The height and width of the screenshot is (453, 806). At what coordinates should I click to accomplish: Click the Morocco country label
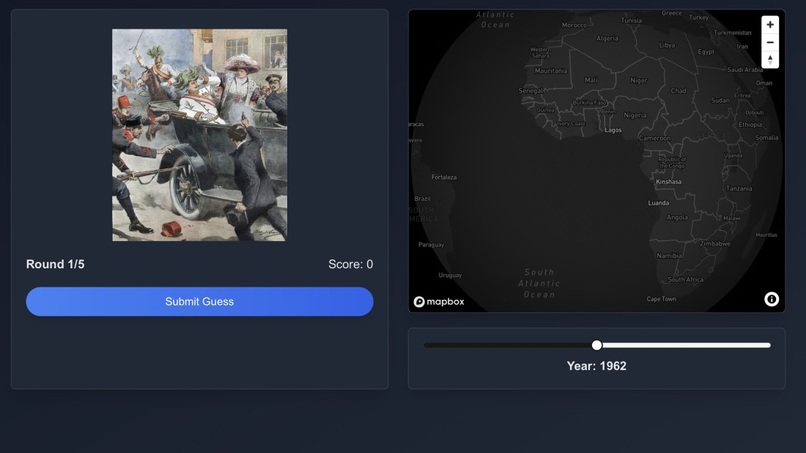pos(574,25)
